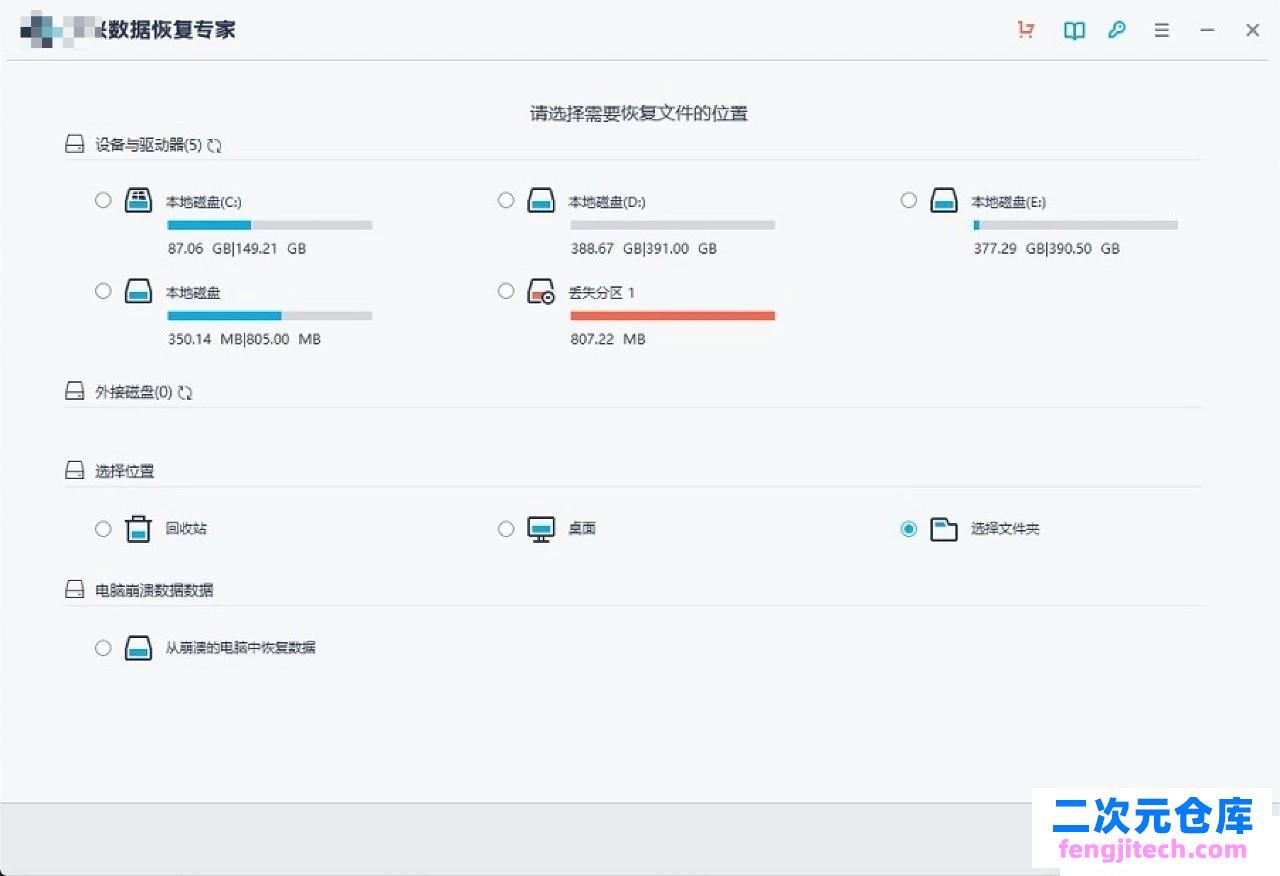The height and width of the screenshot is (876, 1280).
Task: Click the 丢失分区 1 label
Action: click(x=602, y=292)
